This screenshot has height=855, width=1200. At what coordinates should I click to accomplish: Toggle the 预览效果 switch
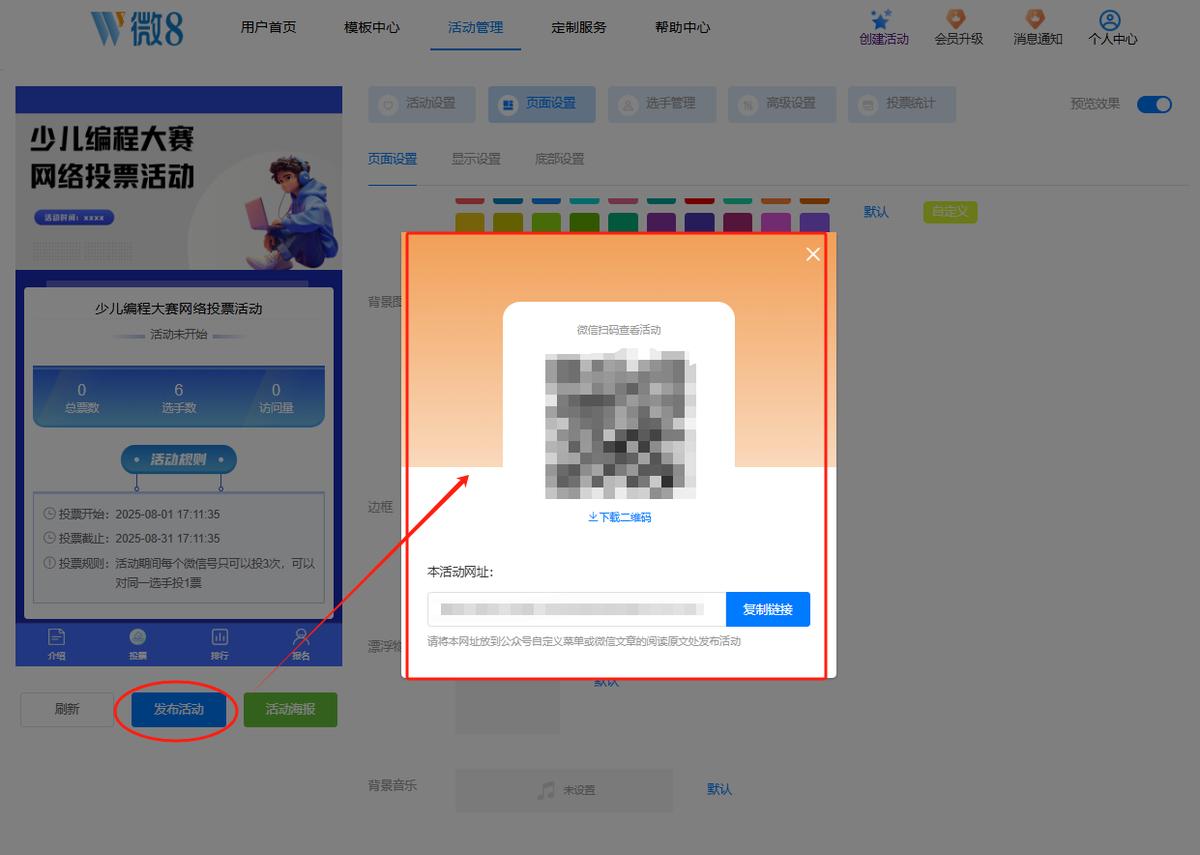click(1154, 104)
